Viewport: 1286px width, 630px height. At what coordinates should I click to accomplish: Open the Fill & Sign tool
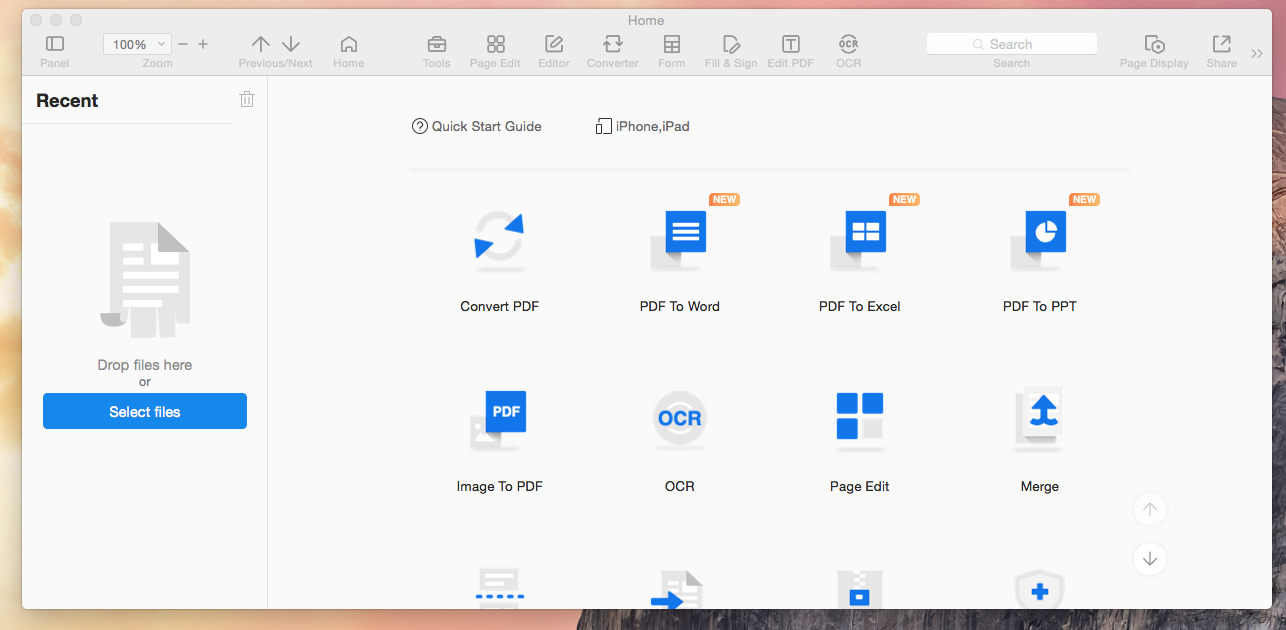pyautogui.click(x=731, y=44)
